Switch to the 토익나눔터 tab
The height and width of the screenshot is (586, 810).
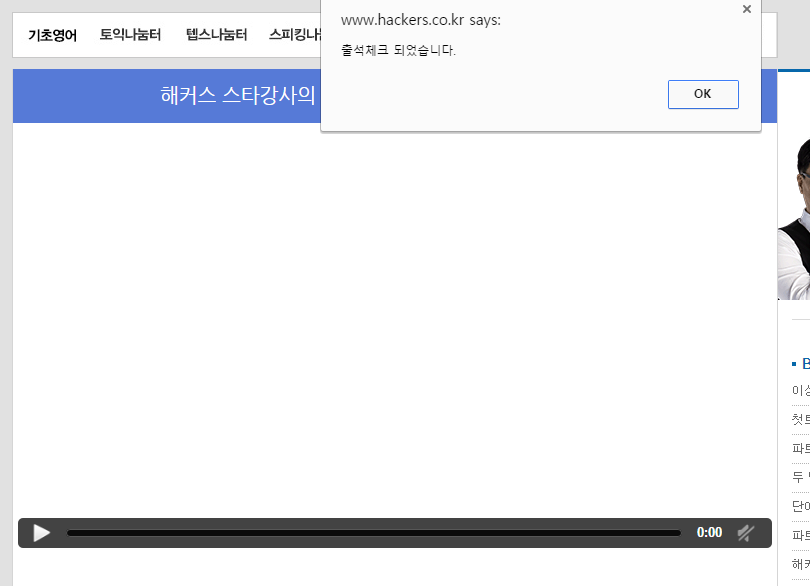click(x=130, y=35)
